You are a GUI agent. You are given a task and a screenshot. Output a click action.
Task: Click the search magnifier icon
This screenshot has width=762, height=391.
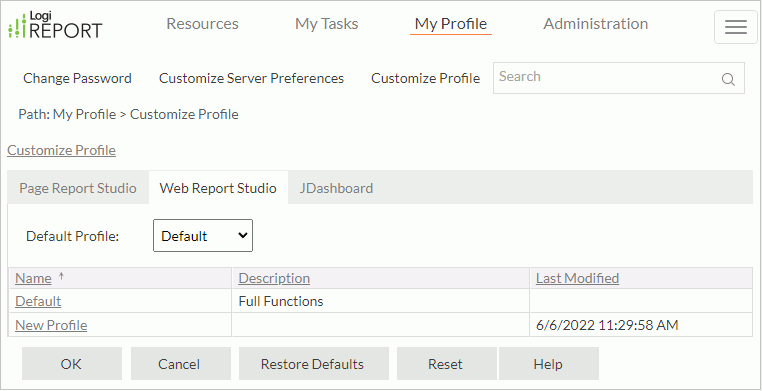[x=728, y=79]
